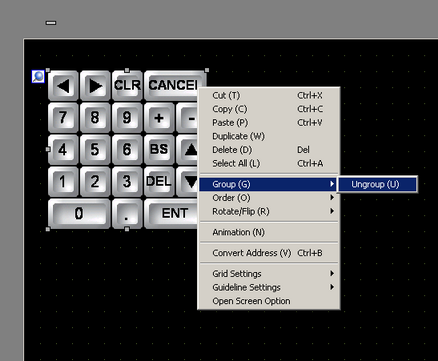Click the top-center selection handle of keypad
Image resolution: width=438 pixels, height=361 pixels.
(x=127, y=70)
